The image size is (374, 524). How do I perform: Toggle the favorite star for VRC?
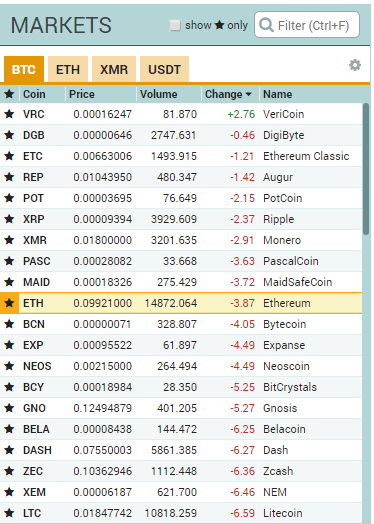(x=9, y=114)
